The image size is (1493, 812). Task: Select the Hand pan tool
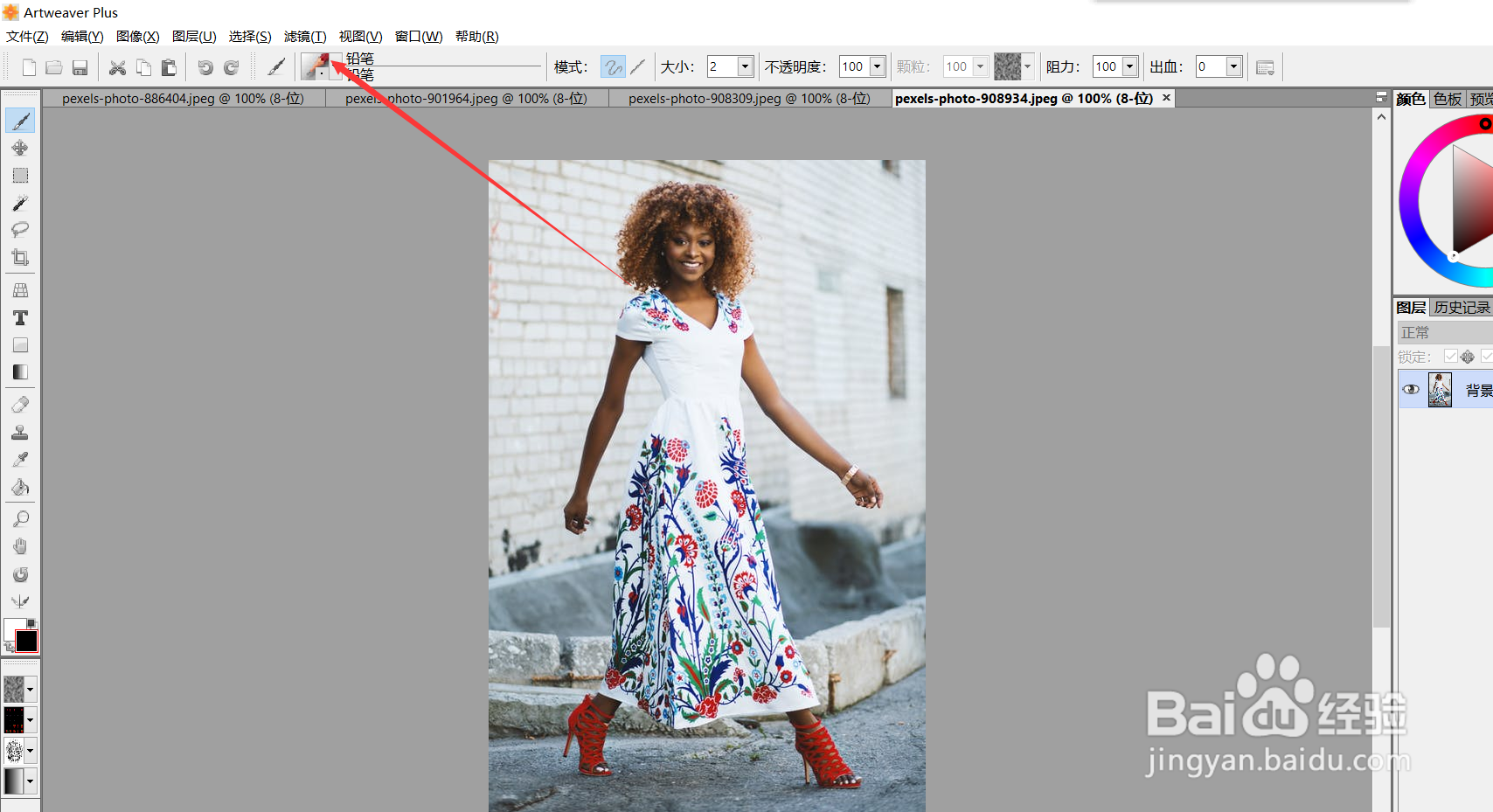20,546
